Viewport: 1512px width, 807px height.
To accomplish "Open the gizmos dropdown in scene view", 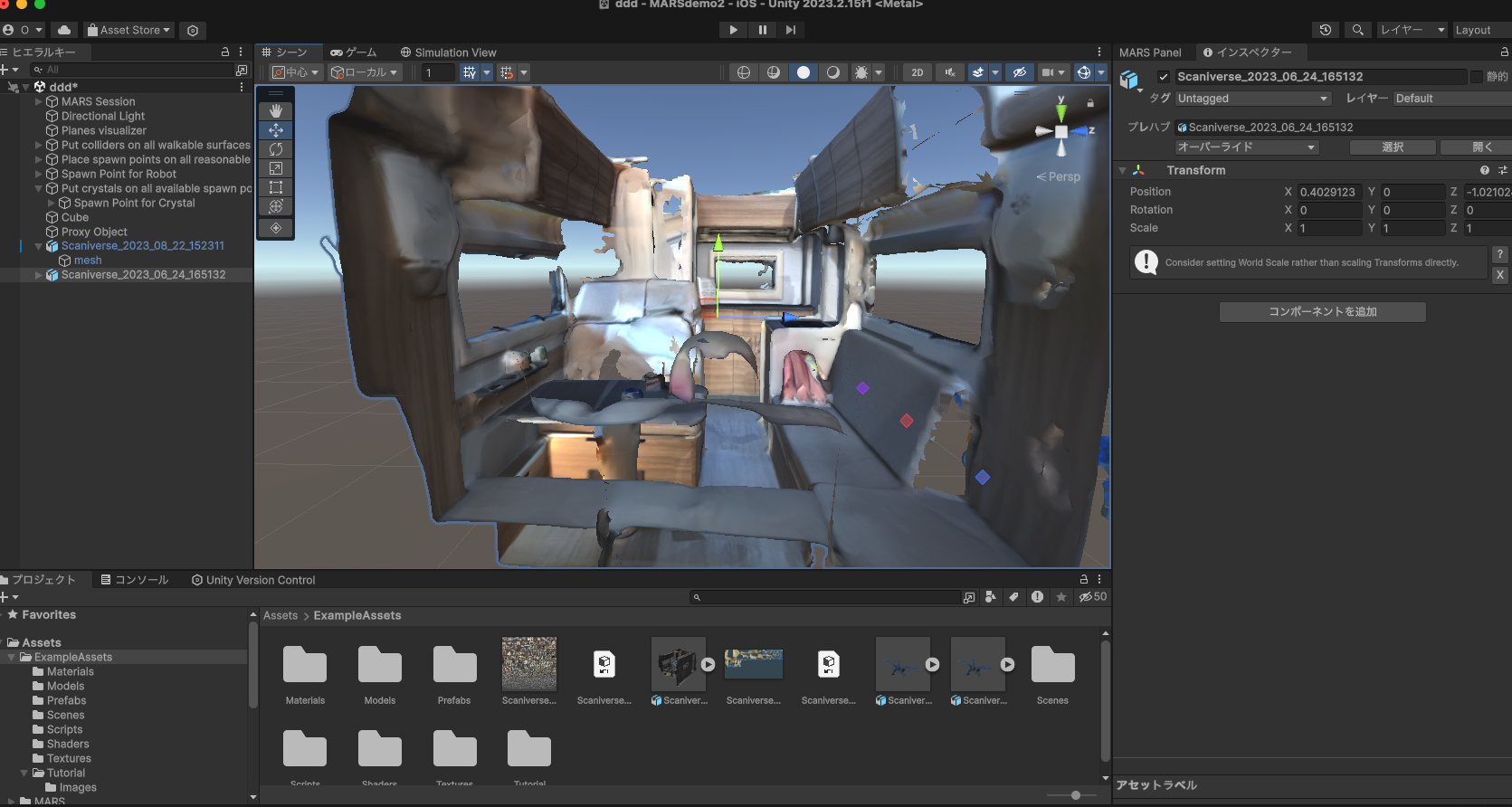I will (1101, 72).
